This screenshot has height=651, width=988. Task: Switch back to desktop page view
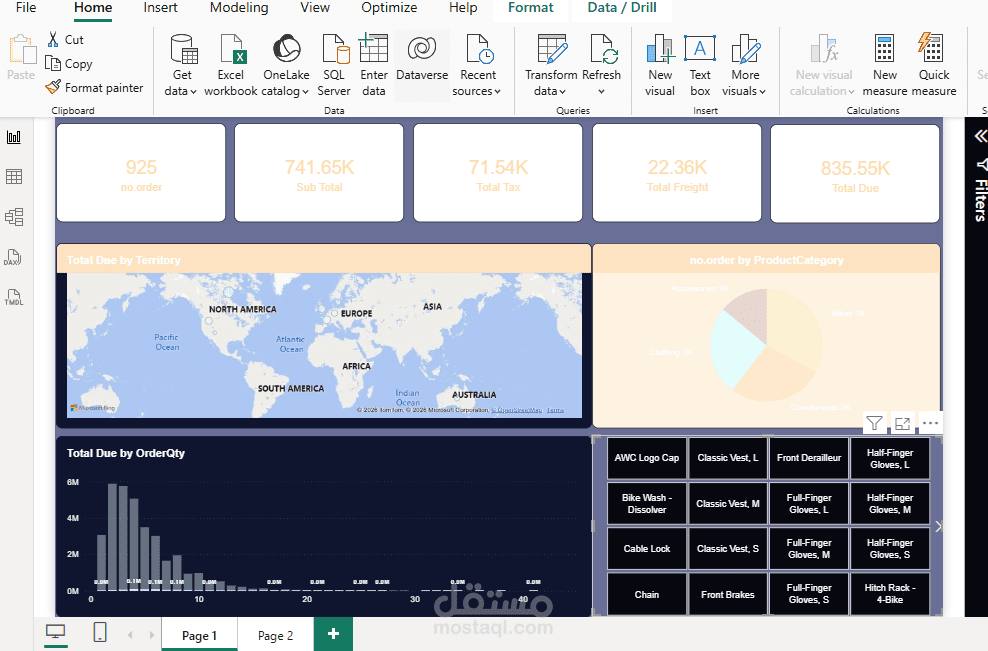coord(55,633)
